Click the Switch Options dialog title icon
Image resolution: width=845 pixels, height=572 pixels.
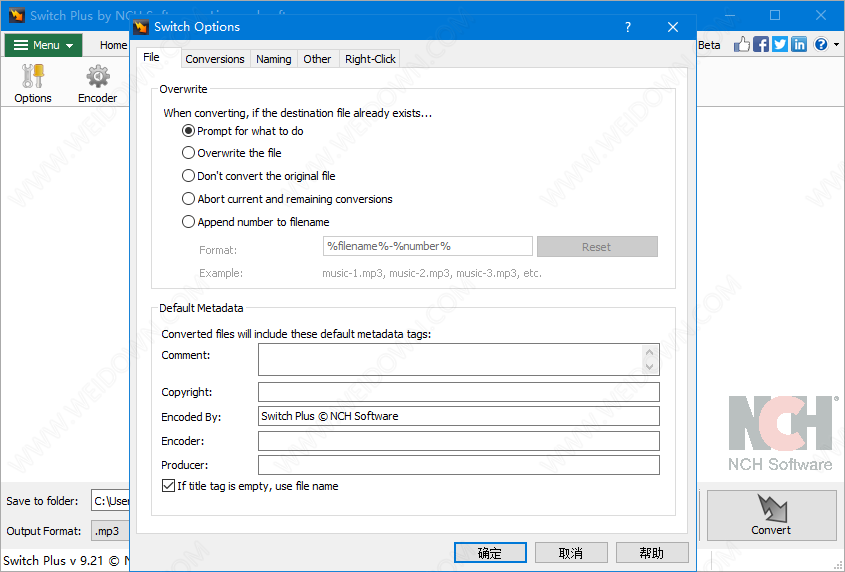(x=141, y=27)
